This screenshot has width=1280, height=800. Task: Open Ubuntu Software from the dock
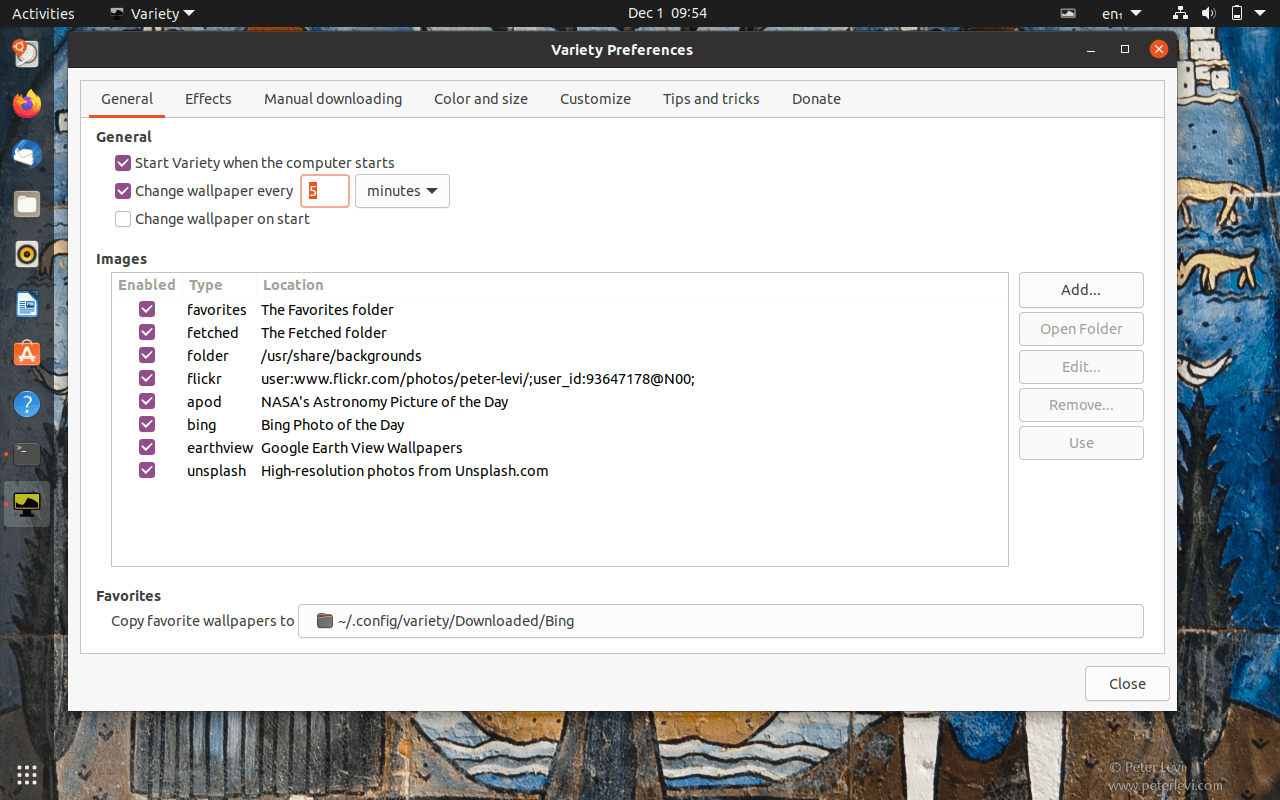pos(27,354)
